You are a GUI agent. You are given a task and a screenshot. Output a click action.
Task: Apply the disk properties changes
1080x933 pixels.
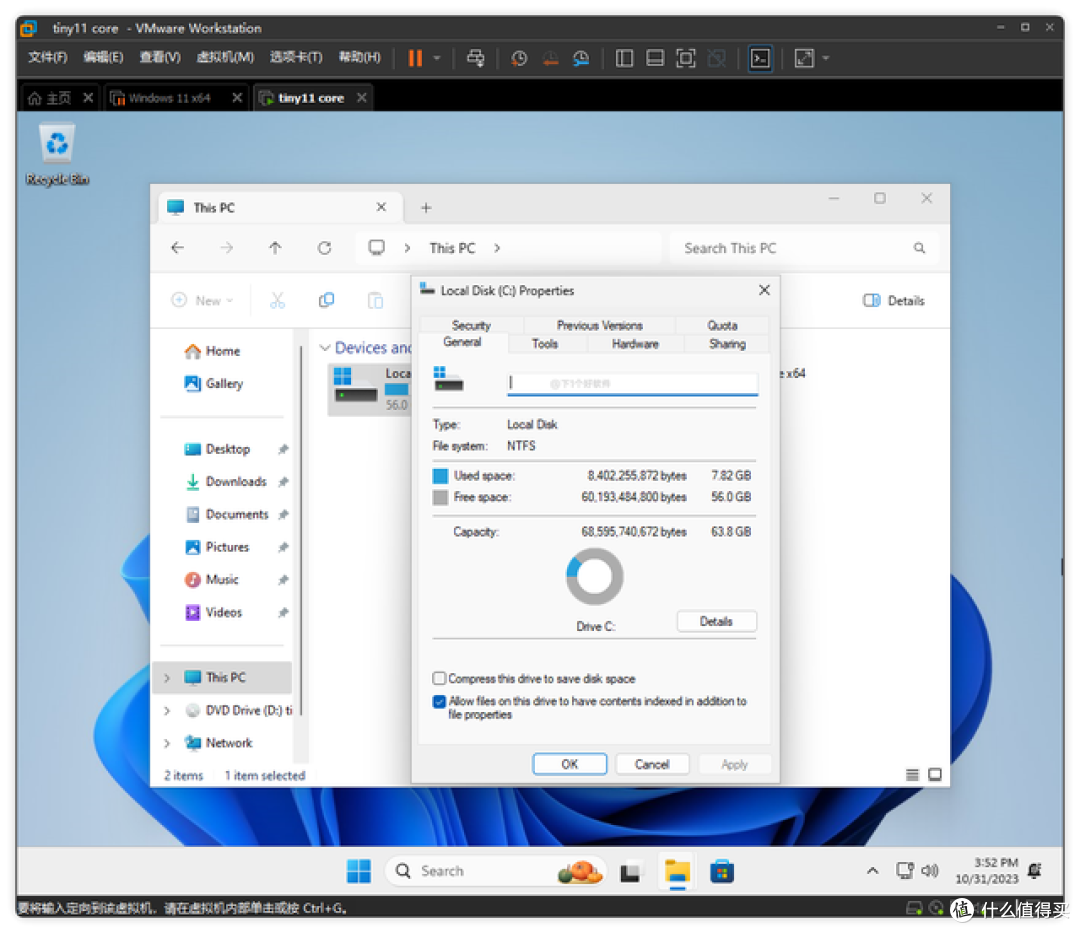735,763
